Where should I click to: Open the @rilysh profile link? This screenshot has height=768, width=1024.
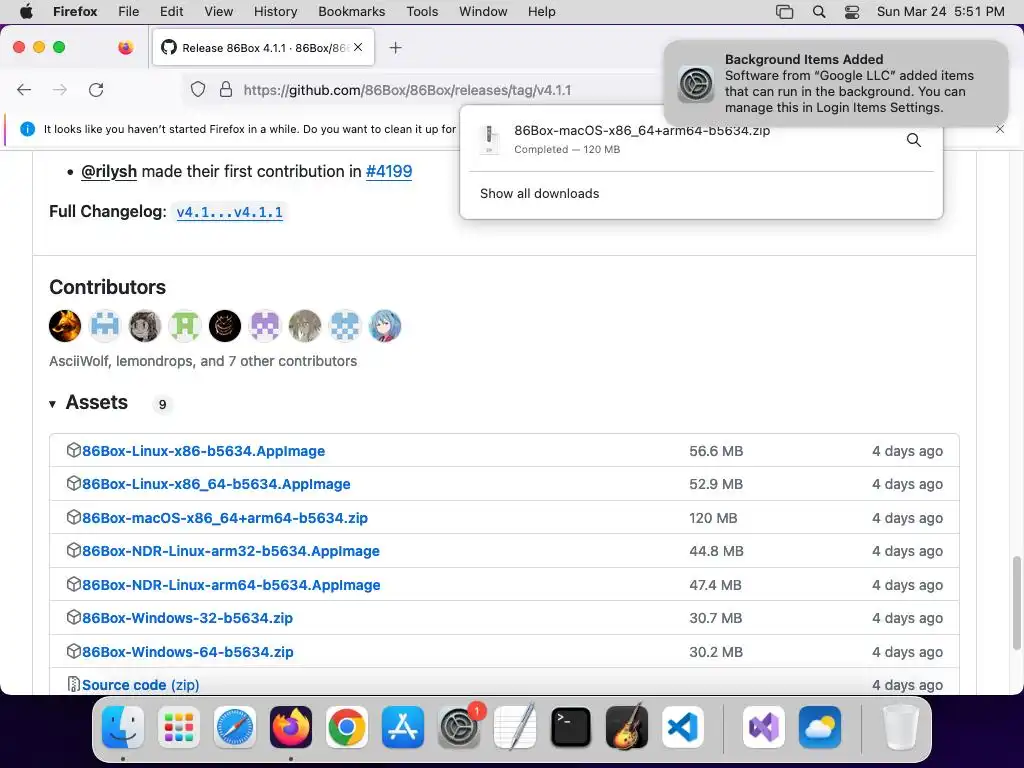coord(109,171)
